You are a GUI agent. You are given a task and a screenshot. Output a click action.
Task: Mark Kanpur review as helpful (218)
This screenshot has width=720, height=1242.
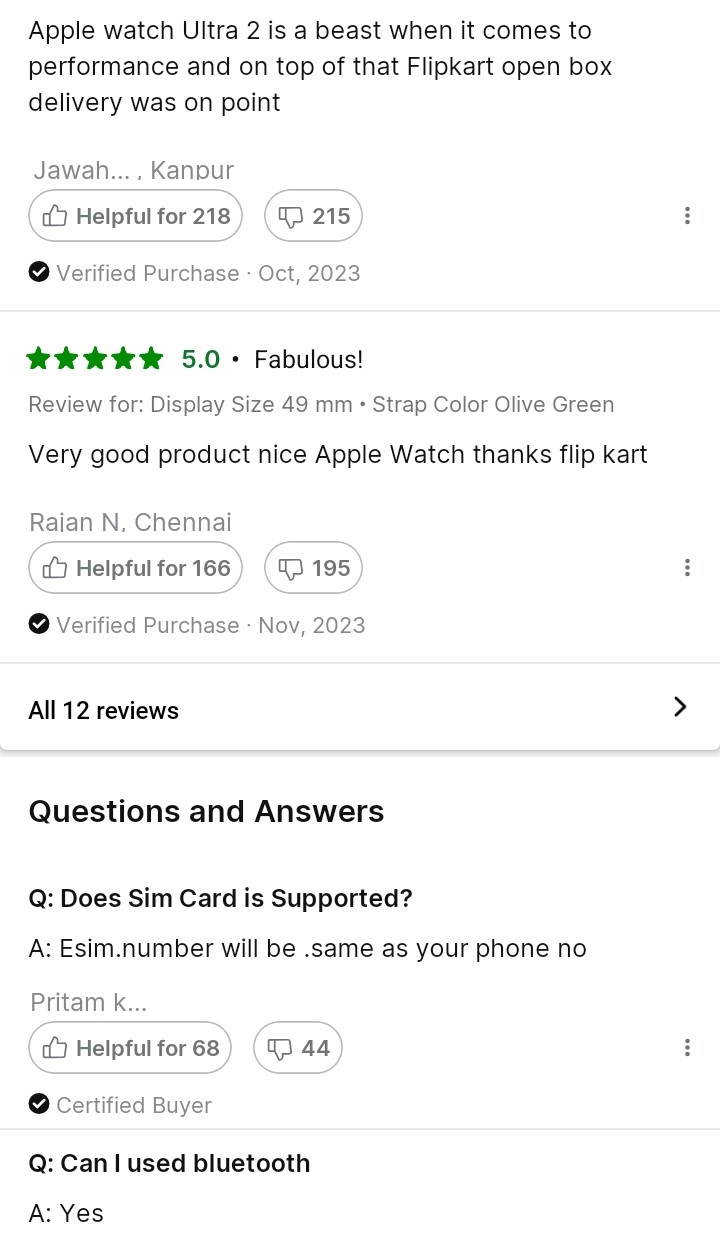[x=135, y=216]
